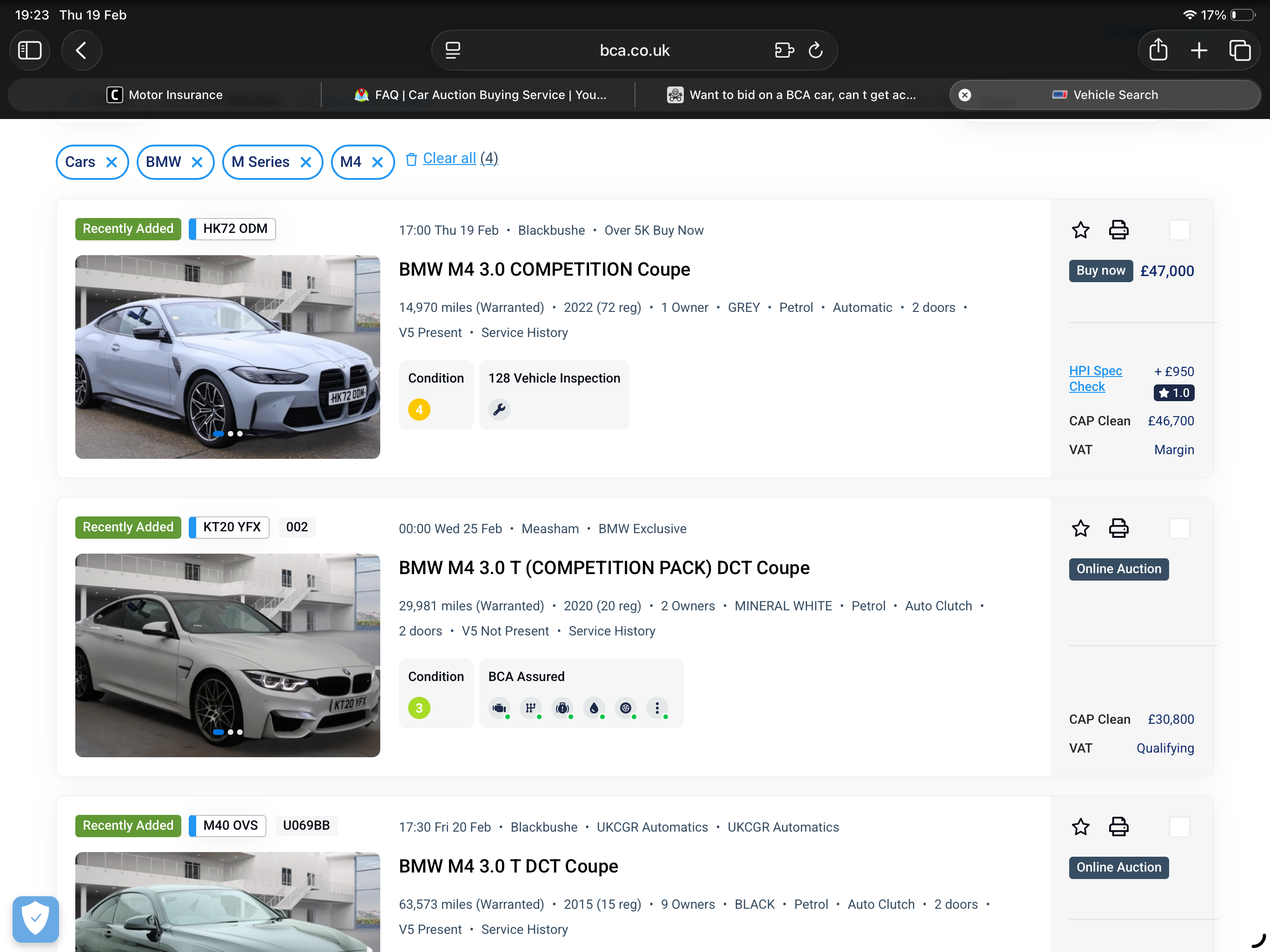The image size is (1270, 952).
Task: Tick the checkbox for HK72 ODM listing
Action: click(1179, 230)
